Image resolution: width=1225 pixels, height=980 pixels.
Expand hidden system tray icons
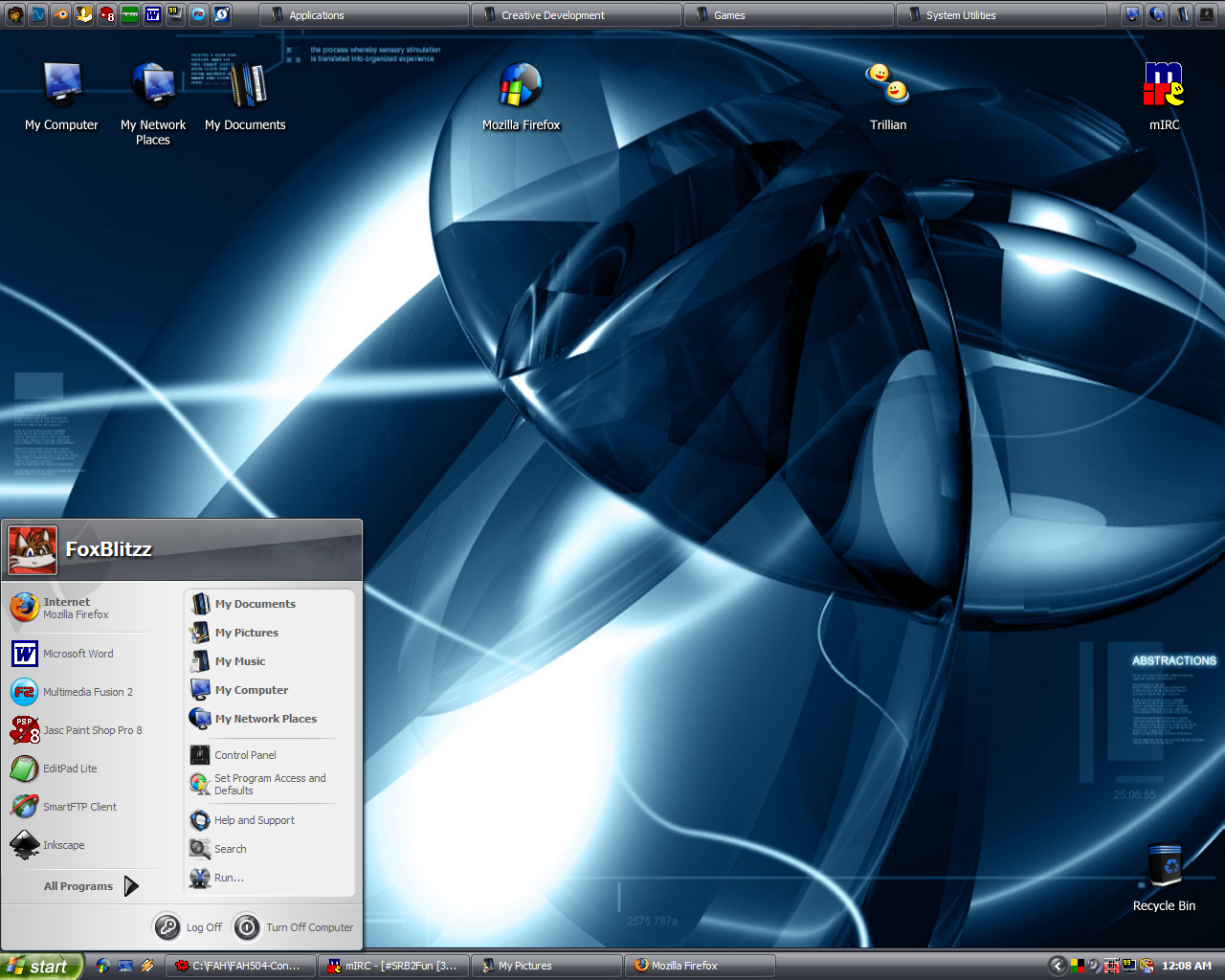[1058, 966]
